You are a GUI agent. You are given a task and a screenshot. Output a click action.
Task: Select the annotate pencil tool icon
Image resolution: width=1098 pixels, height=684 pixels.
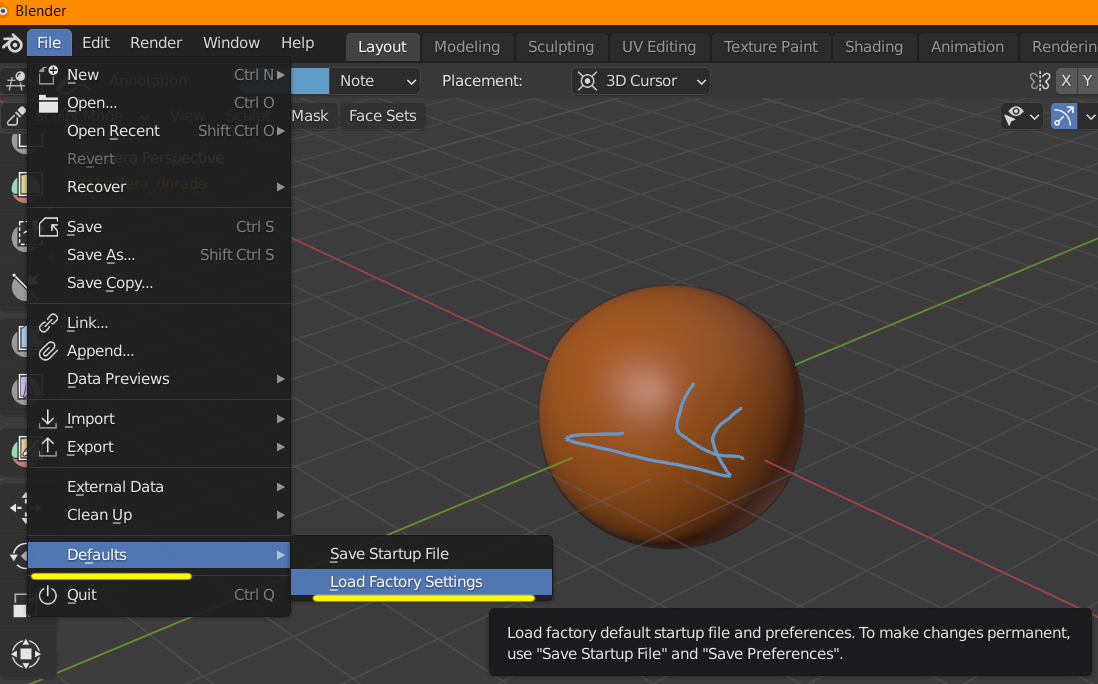[x=15, y=116]
